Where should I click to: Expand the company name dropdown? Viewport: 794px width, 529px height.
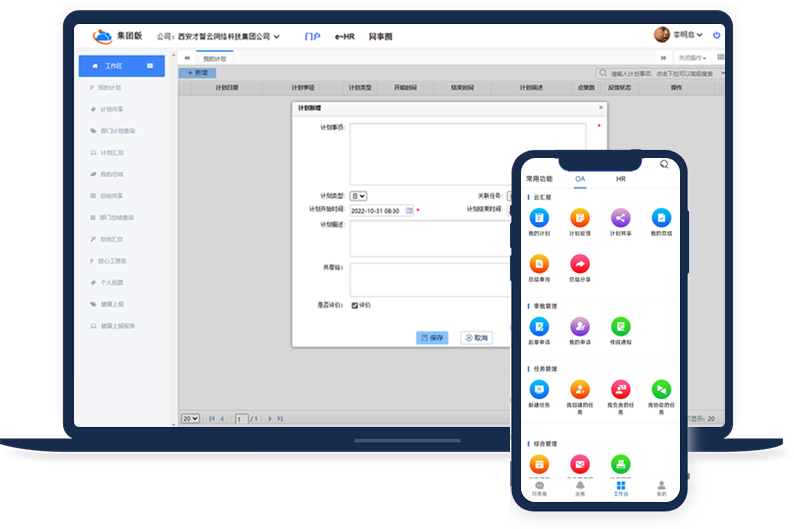[277, 37]
